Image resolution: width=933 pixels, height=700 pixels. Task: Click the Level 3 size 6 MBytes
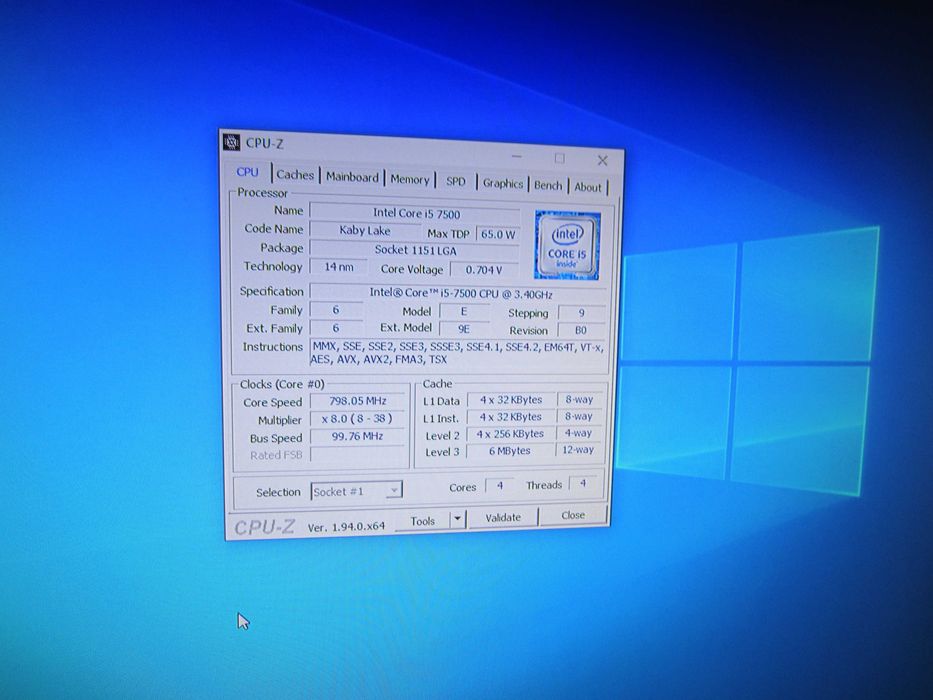[509, 451]
